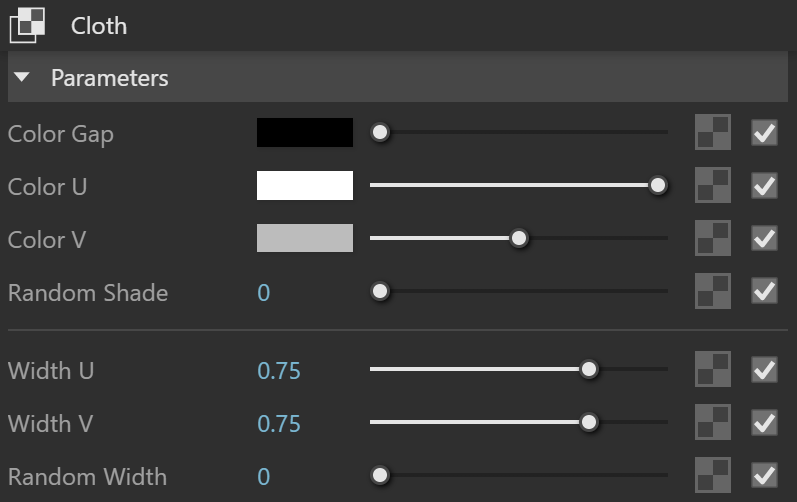This screenshot has width=797, height=502.
Task: Open the black Color Gap swatch
Action: pyautogui.click(x=304, y=133)
